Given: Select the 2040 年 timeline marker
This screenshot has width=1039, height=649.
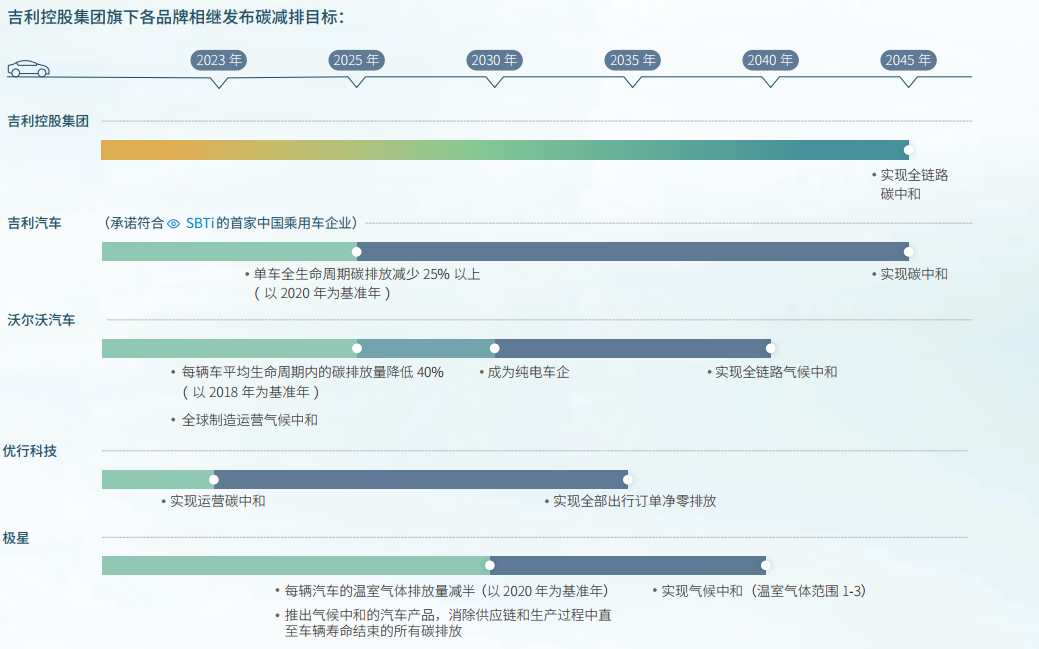Looking at the screenshot, I should 770,60.
